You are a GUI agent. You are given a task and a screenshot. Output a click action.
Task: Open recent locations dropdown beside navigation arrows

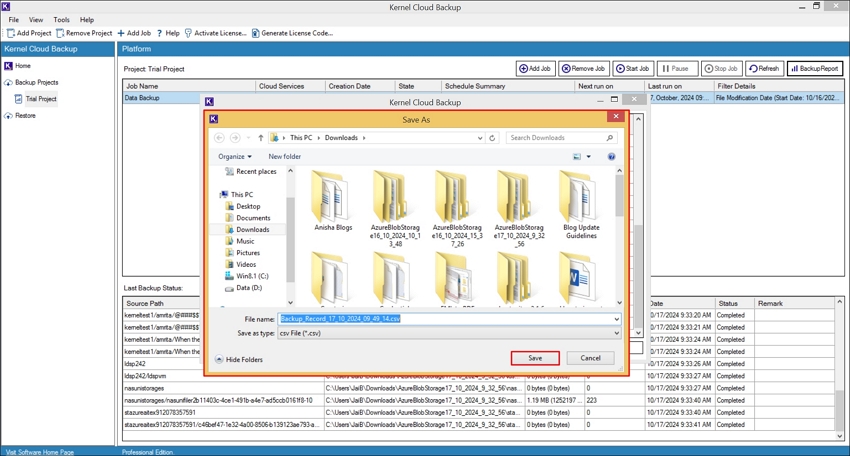pos(248,138)
